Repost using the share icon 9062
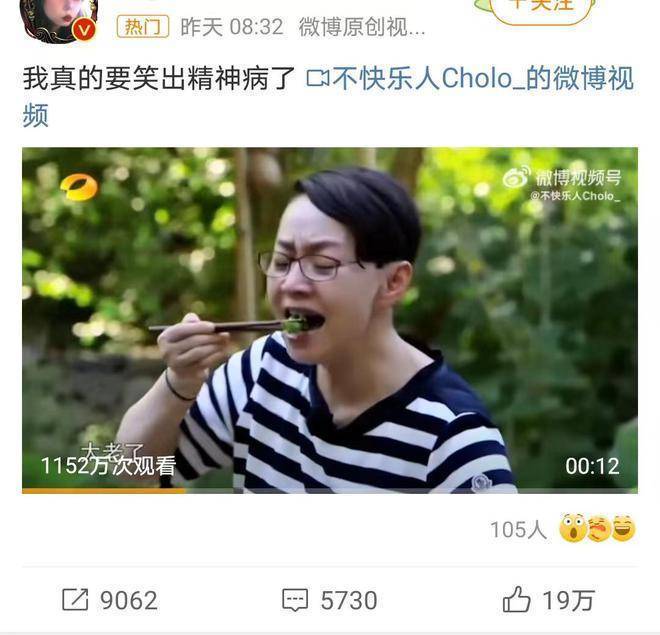The width and height of the screenshot is (660, 635). pos(110,600)
